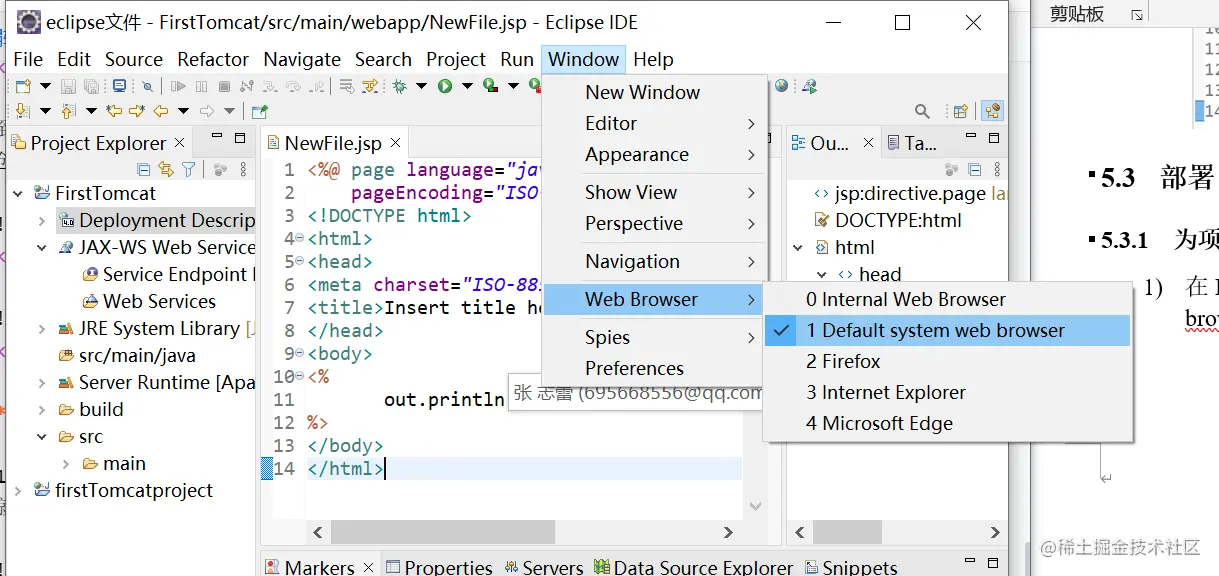Open Show View submenu
Image resolution: width=1219 pixels, height=576 pixels.
(x=654, y=192)
